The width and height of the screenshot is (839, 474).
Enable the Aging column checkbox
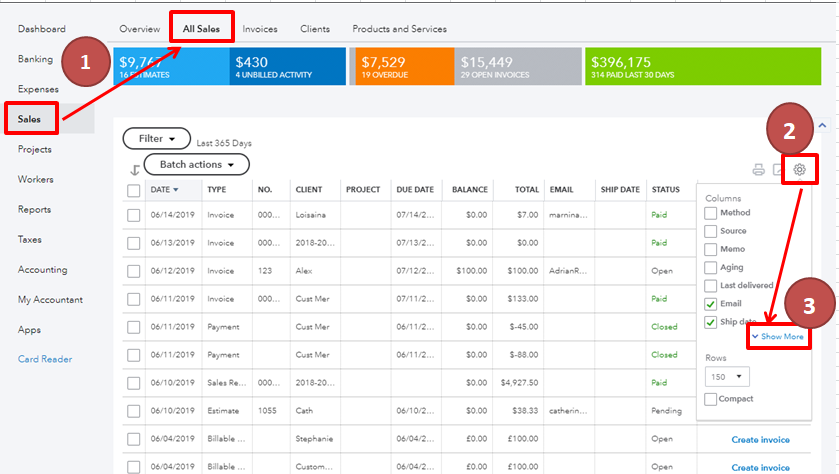point(711,267)
